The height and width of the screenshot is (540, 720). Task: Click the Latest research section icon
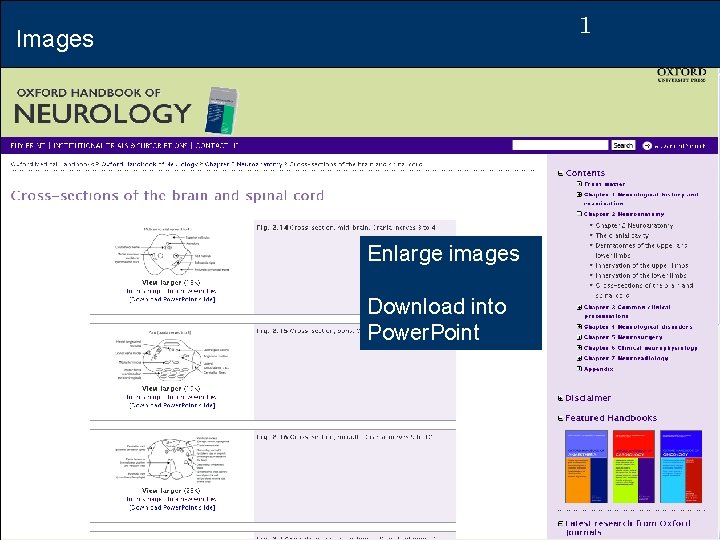tap(560, 523)
